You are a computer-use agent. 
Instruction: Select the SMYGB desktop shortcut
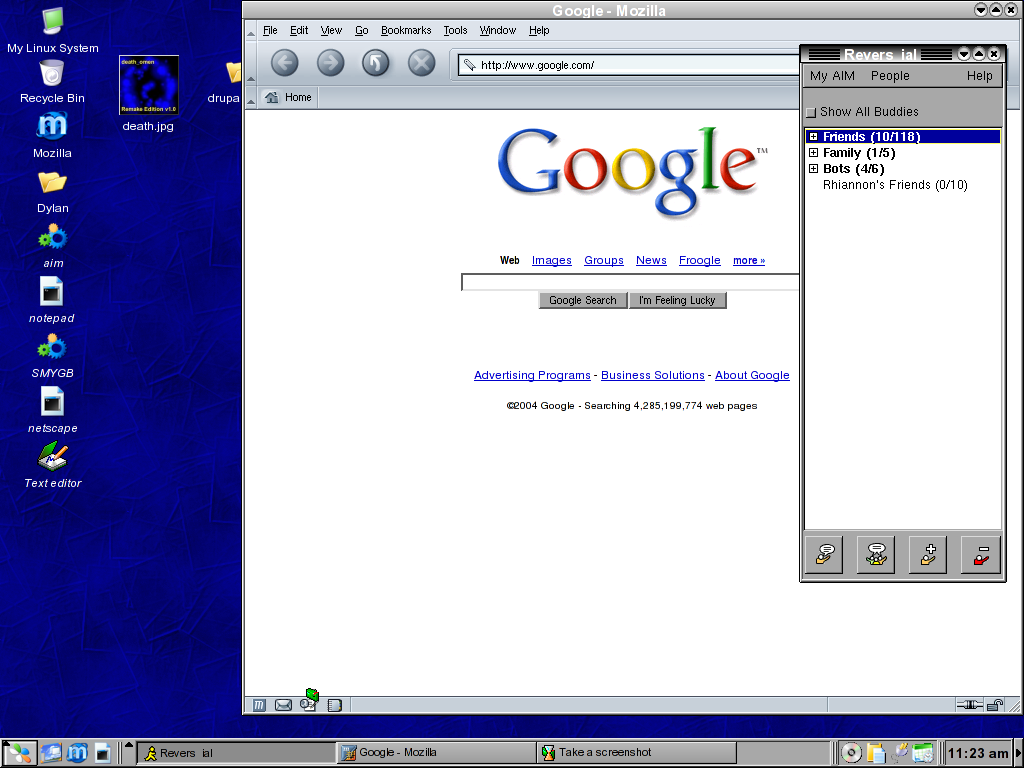(52, 356)
